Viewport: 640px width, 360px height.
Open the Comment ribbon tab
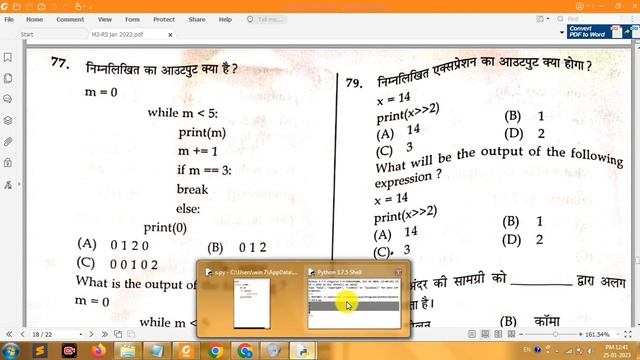click(70, 19)
